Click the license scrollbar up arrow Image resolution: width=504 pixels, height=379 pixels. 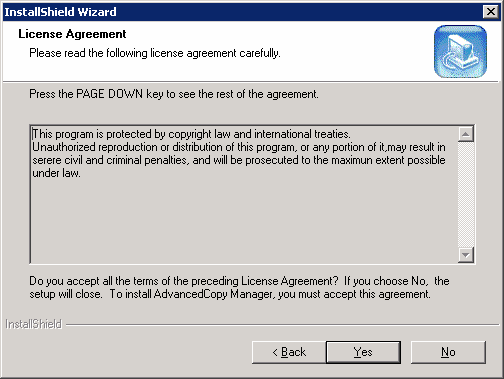tap(466, 134)
